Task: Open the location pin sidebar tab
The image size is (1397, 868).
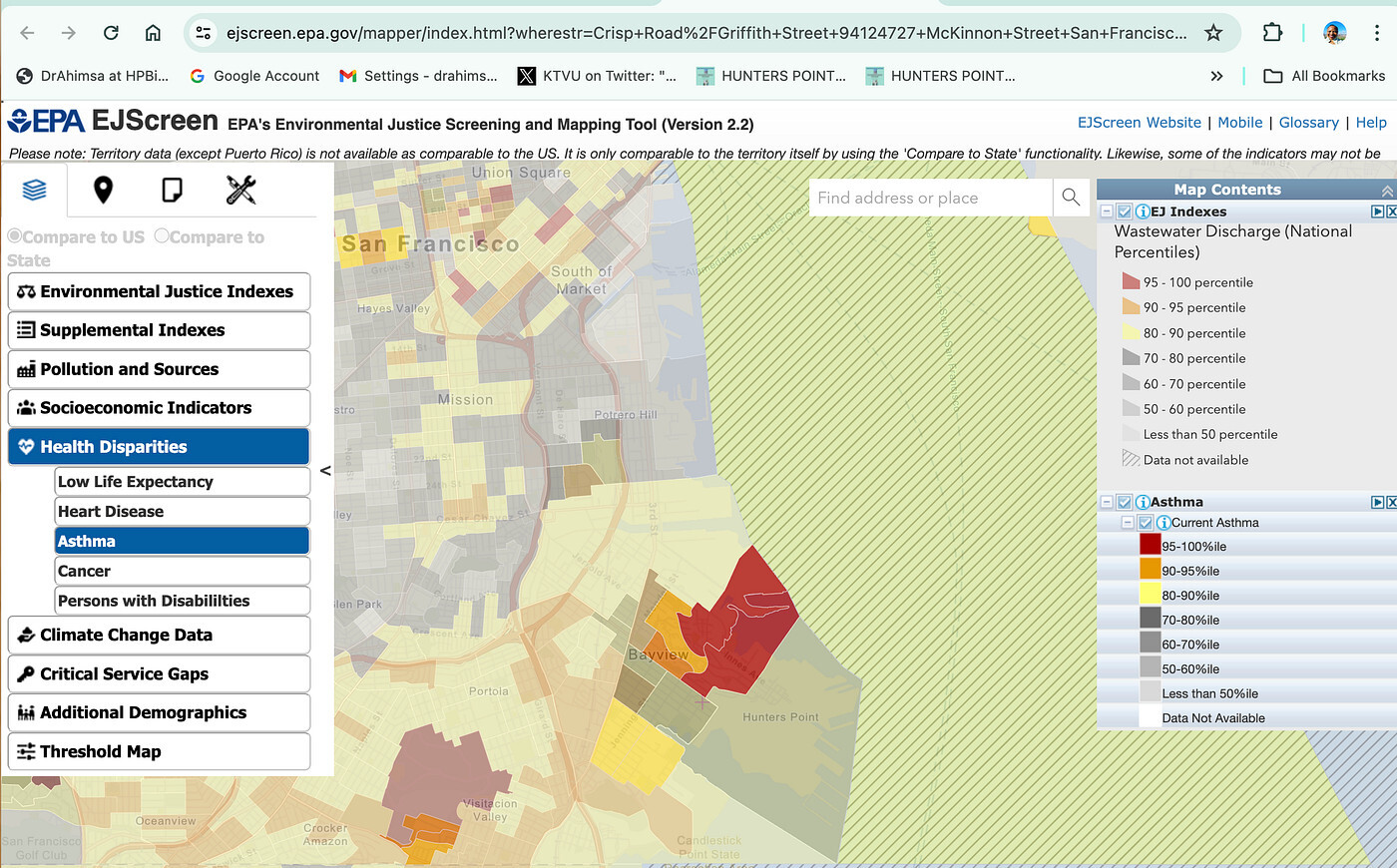Action: [103, 190]
